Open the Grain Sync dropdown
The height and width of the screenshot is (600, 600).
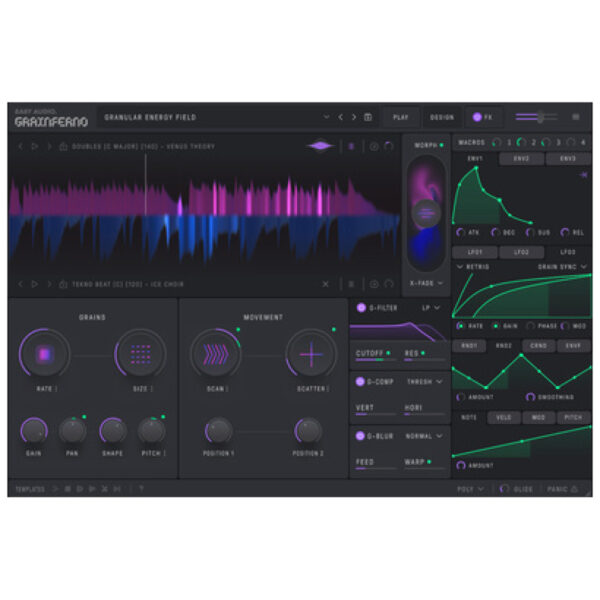tap(562, 267)
